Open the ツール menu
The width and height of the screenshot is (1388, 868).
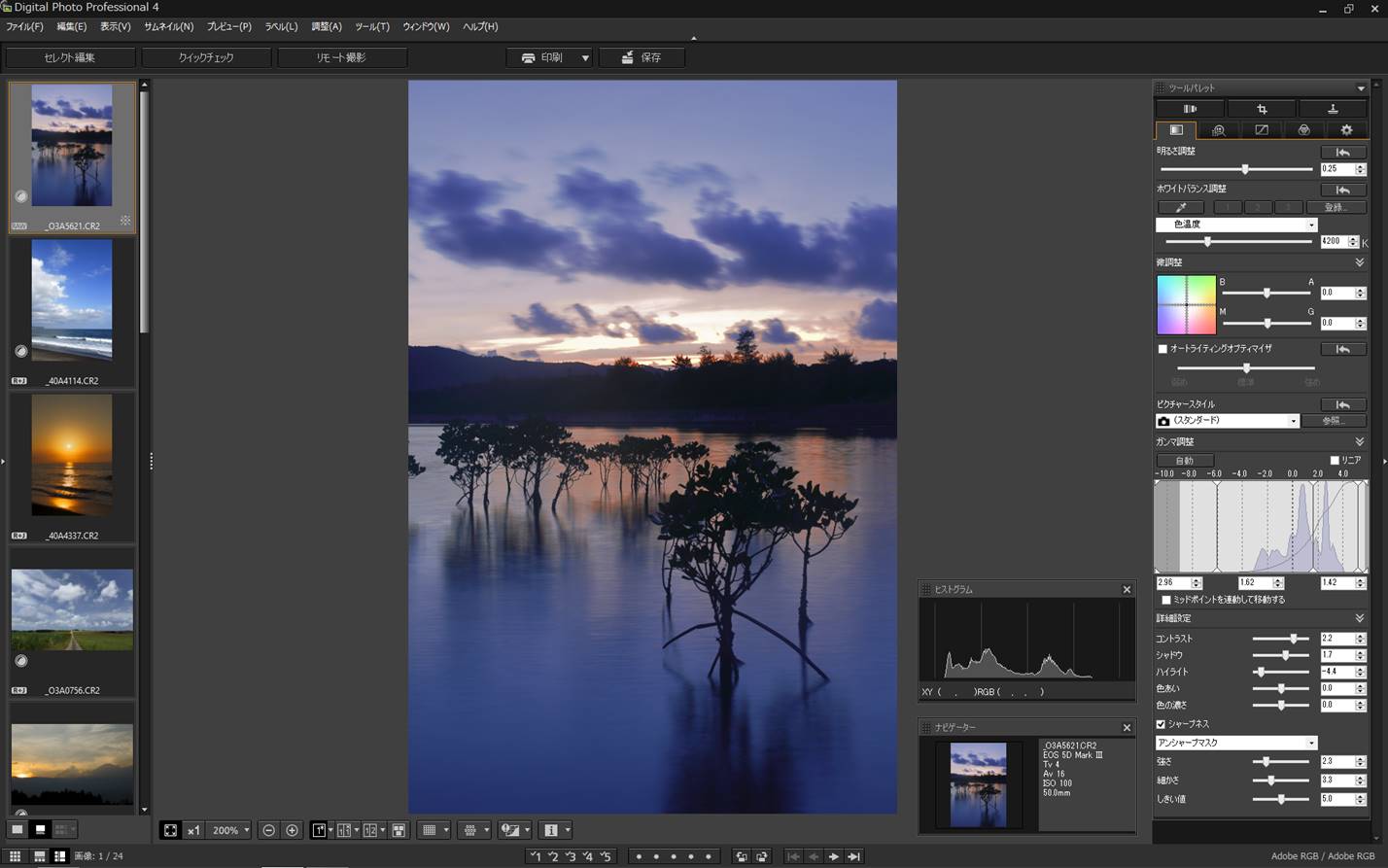point(371,26)
